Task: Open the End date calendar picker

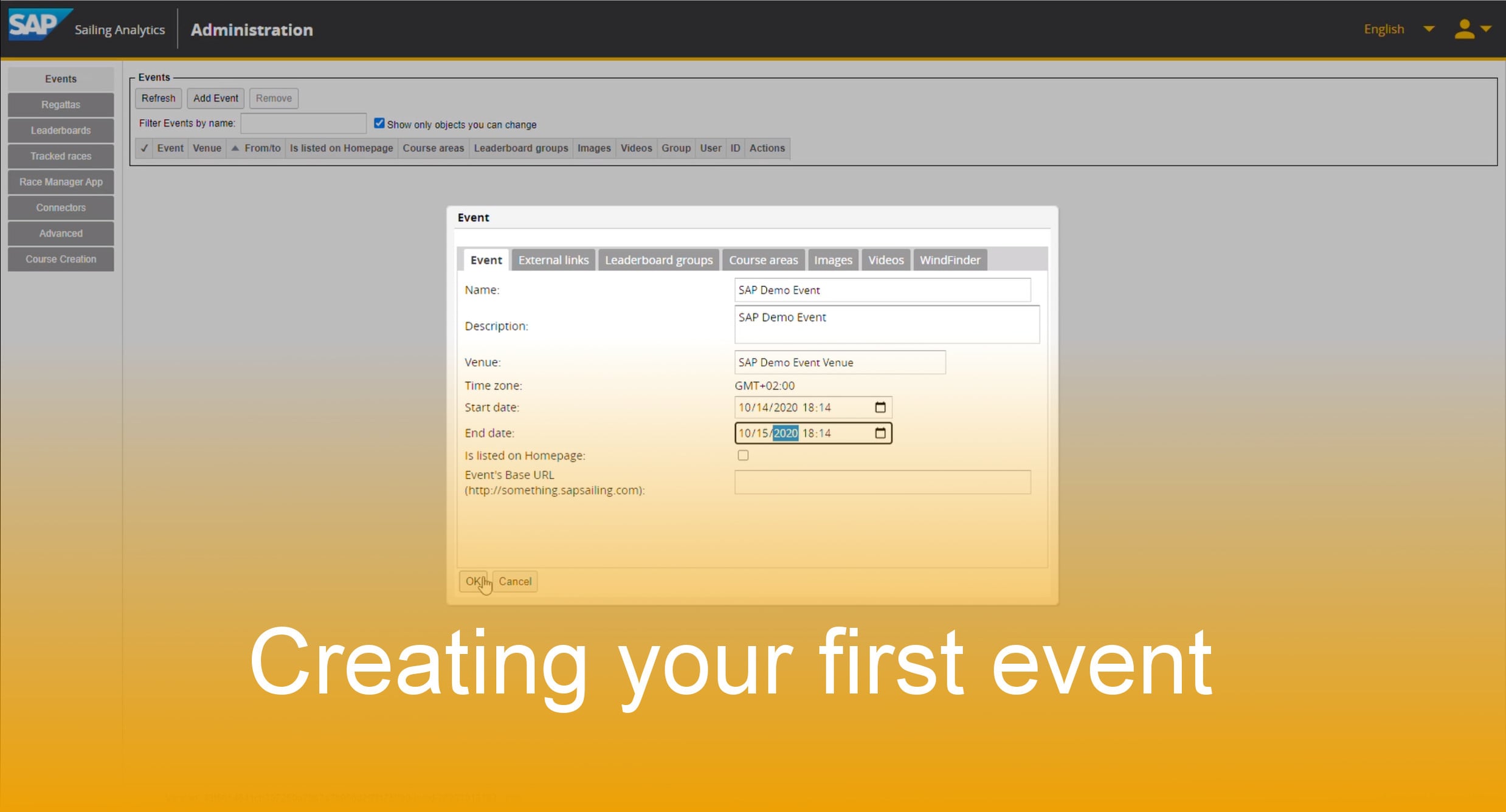Action: point(880,433)
